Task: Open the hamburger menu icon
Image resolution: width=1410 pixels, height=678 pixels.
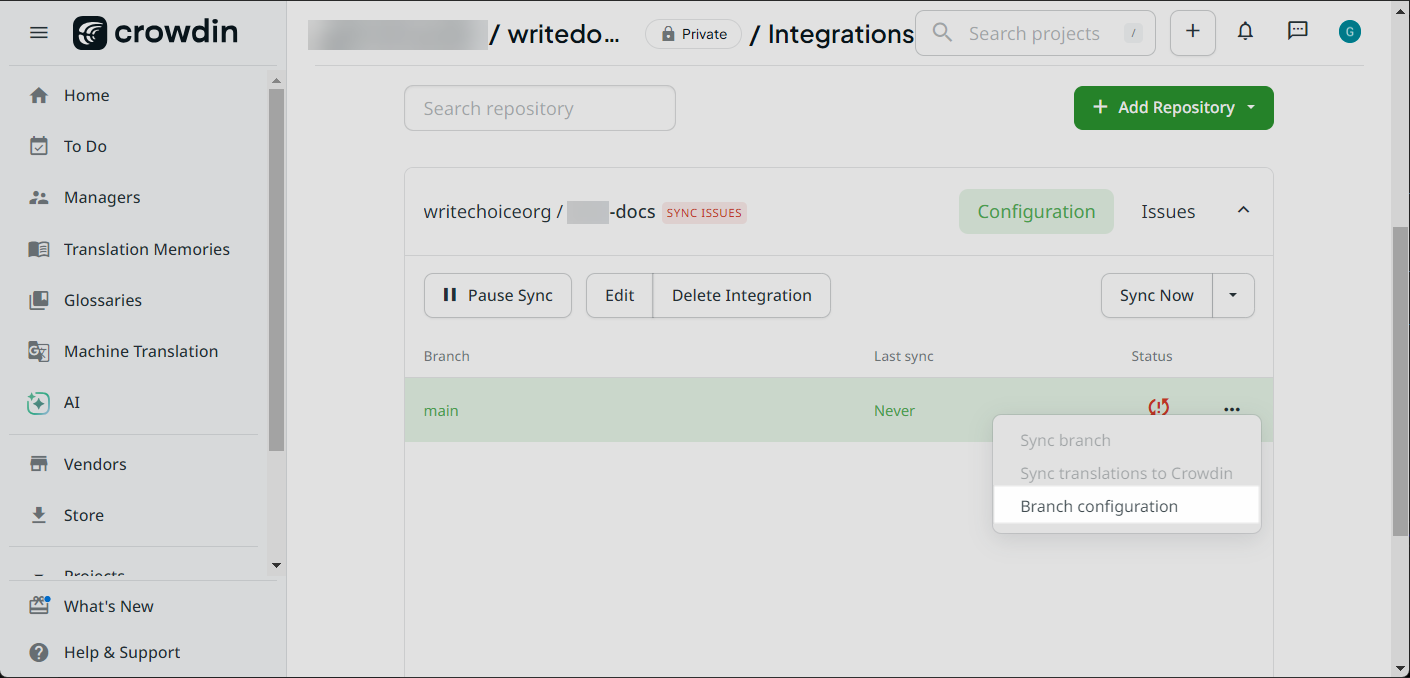Action: (39, 33)
